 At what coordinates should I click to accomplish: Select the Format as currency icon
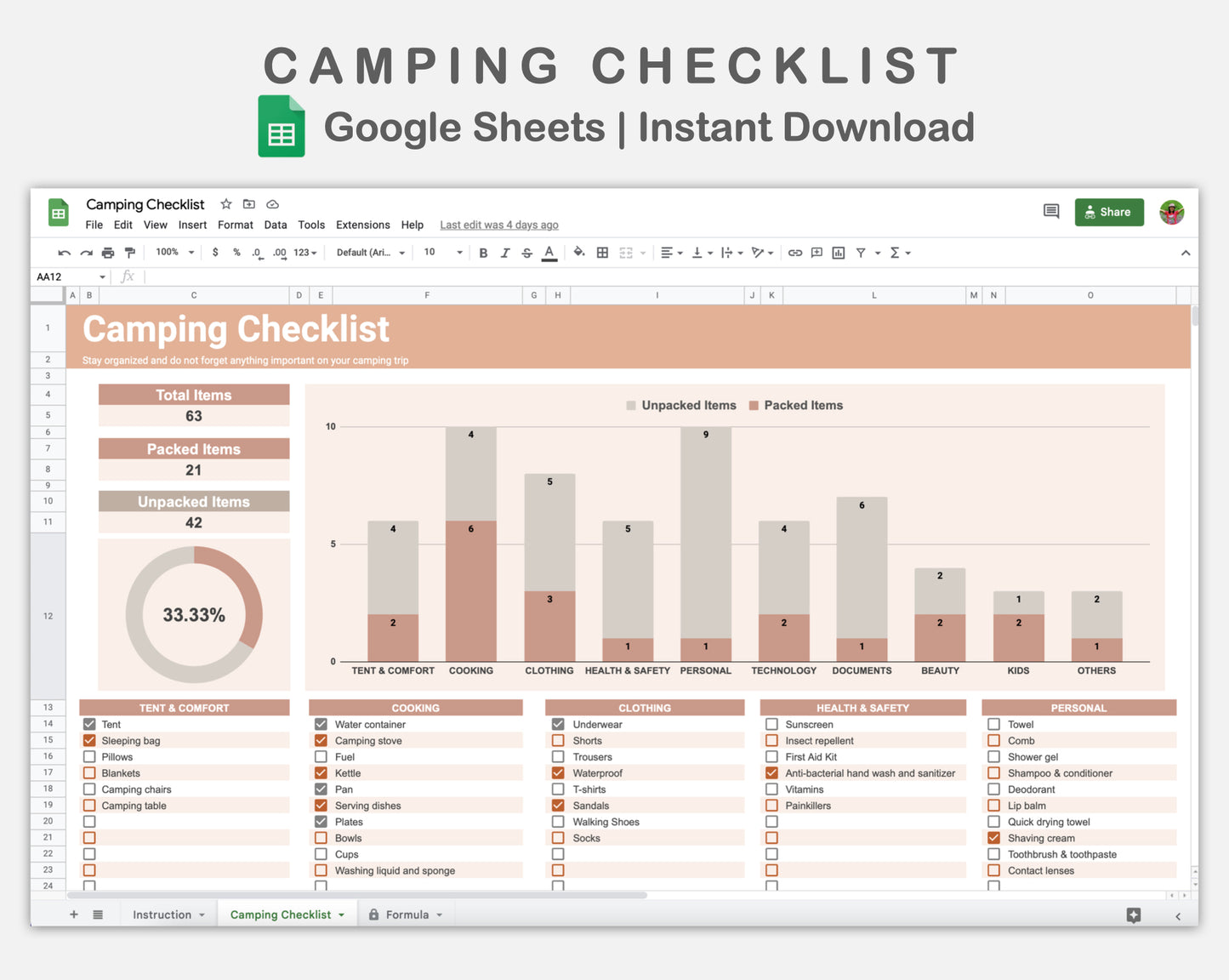(x=215, y=253)
